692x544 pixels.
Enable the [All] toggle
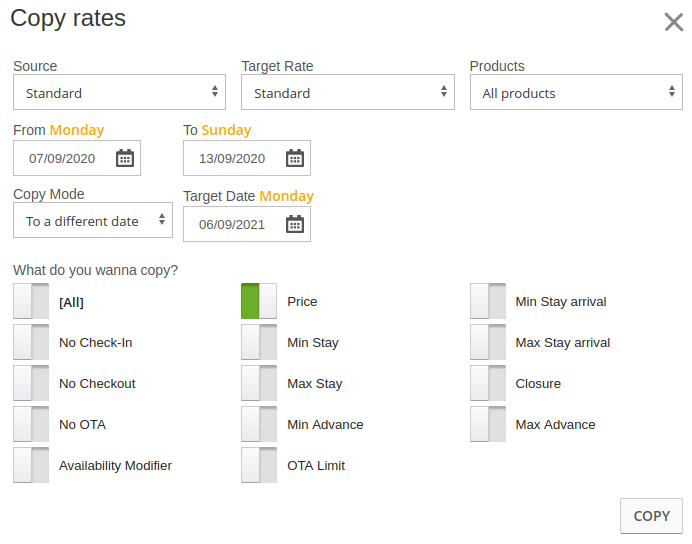[31, 301]
